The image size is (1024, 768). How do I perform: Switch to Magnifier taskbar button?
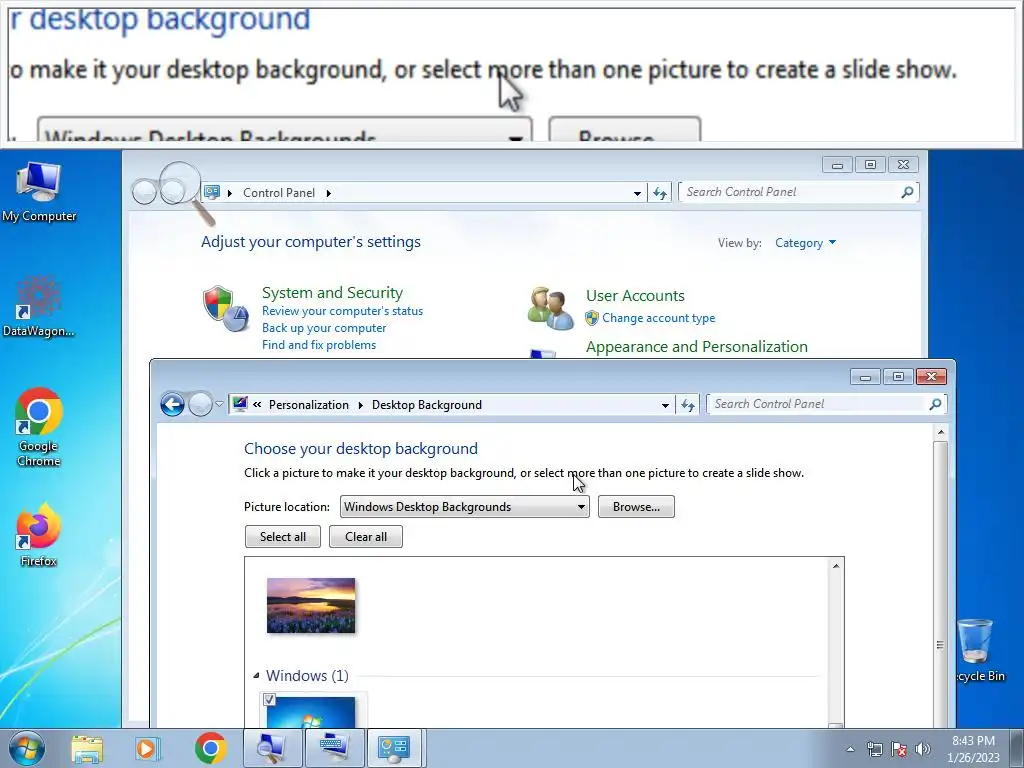[x=272, y=748]
